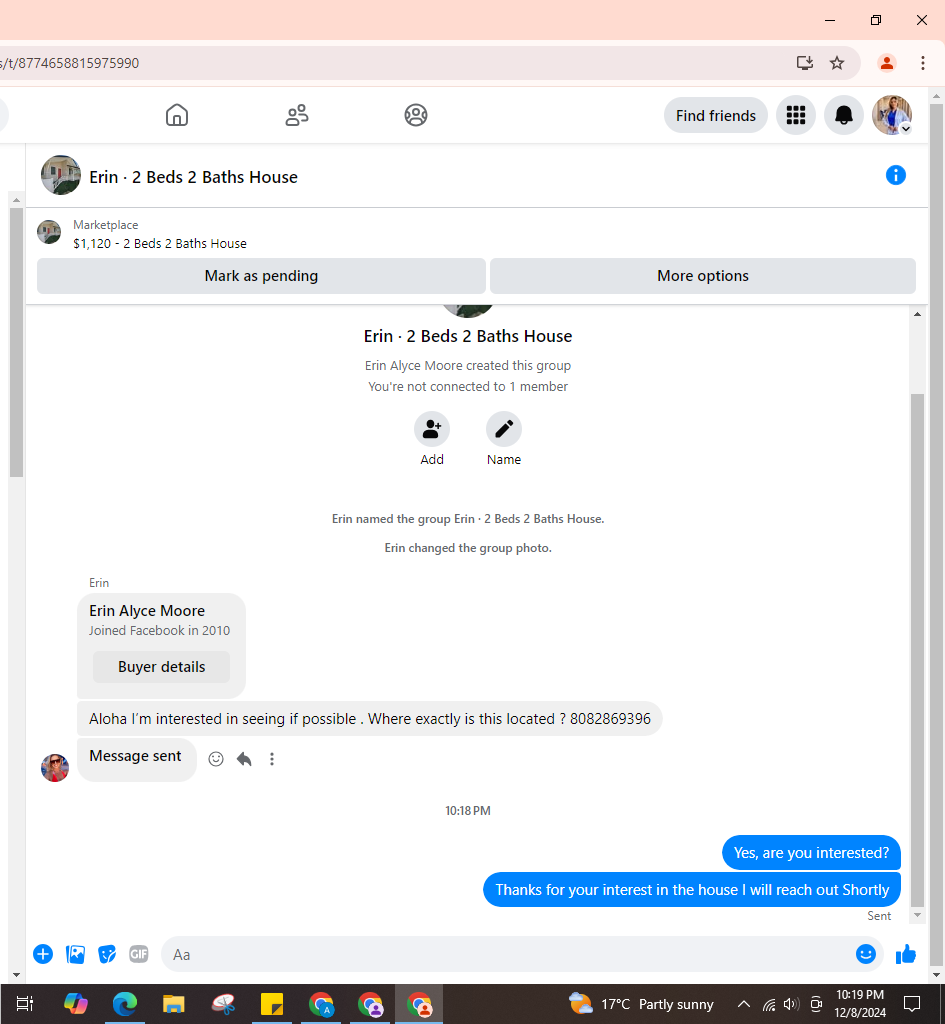Bookmark this page star icon
Viewport: 945px width, 1024px height.
coord(837,63)
